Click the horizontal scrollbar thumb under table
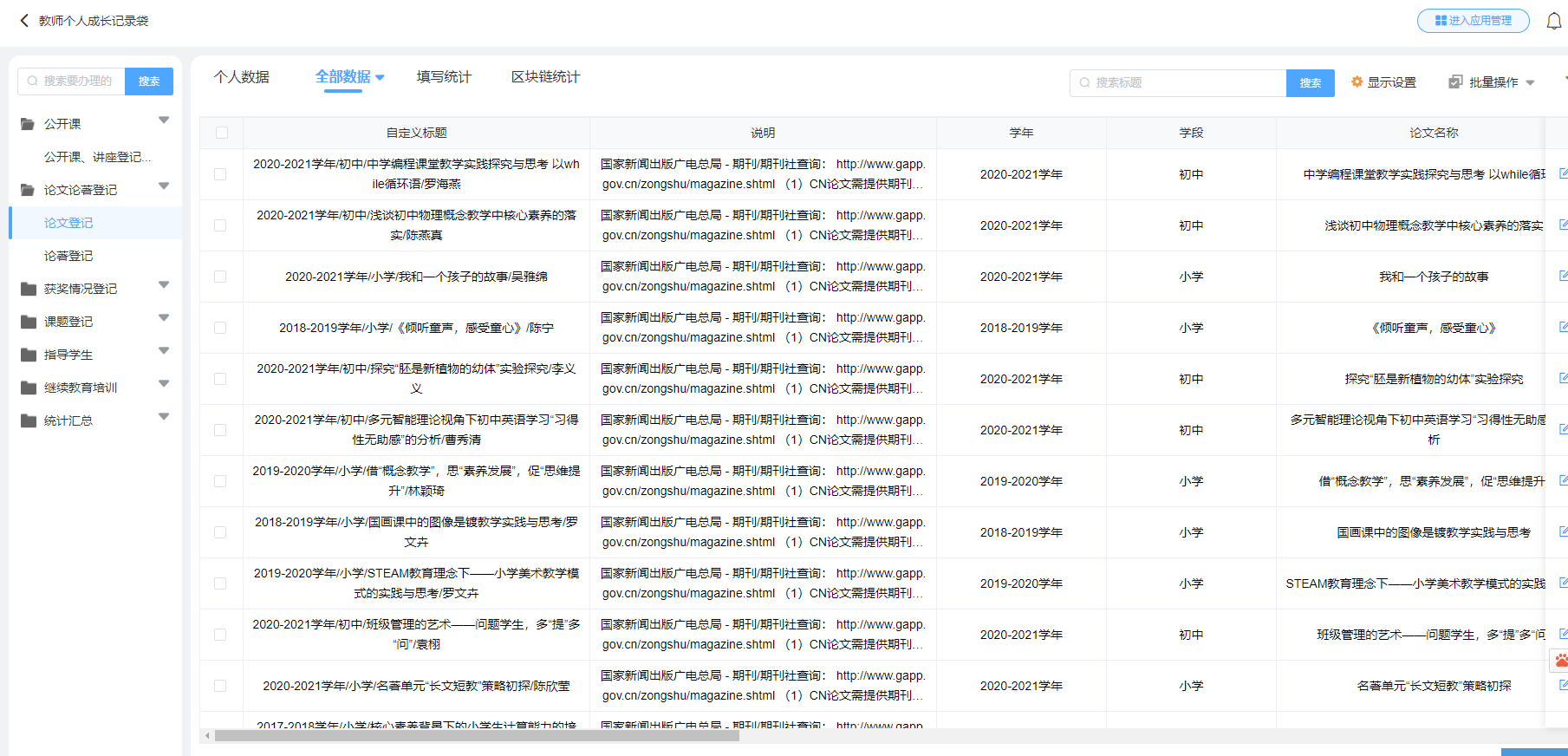The image size is (1568, 756). pos(477,735)
